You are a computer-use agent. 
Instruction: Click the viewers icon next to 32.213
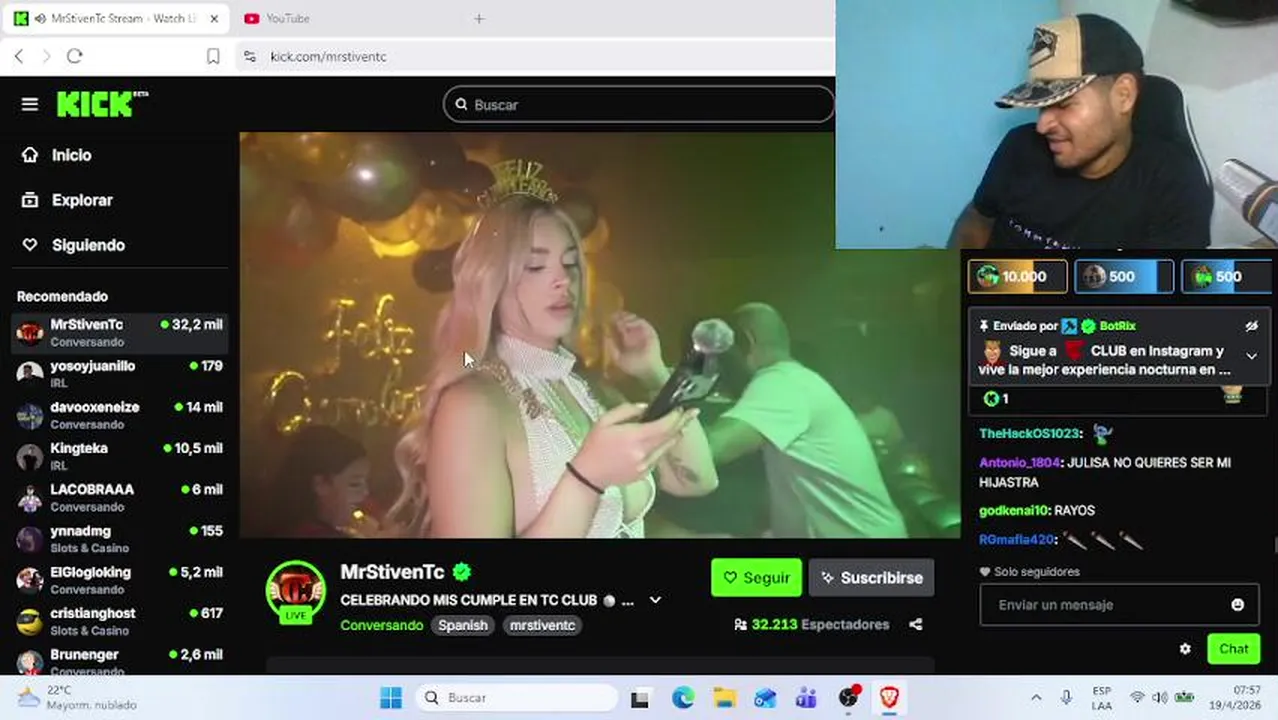click(740, 624)
